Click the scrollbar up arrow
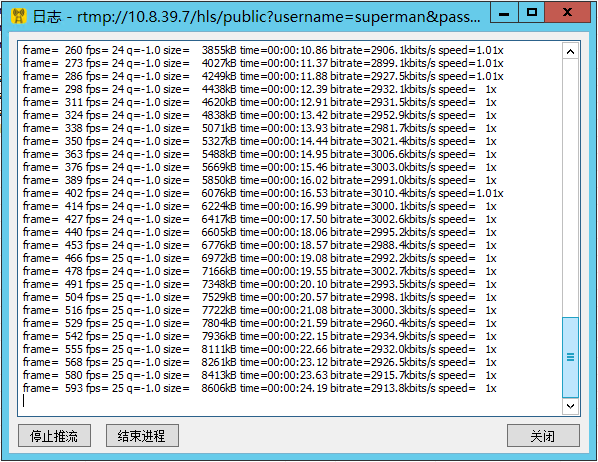Image resolution: width=598 pixels, height=462 pixels. pos(570,52)
